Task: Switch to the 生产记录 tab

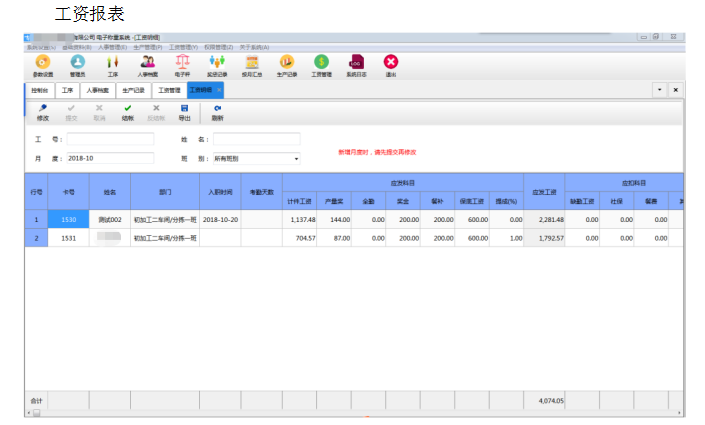Action: coord(134,90)
